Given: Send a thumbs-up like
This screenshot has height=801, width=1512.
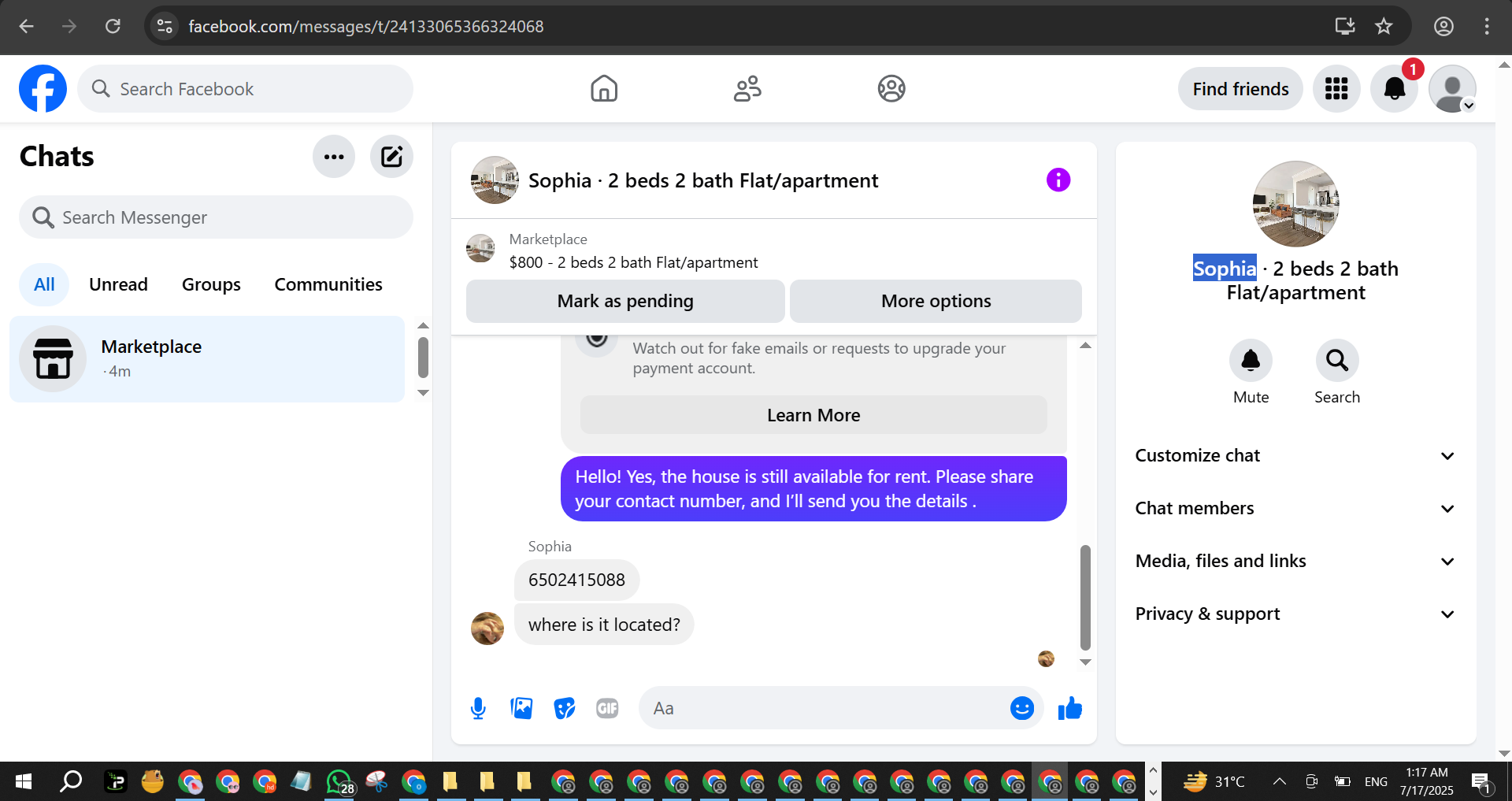Looking at the screenshot, I should click(x=1070, y=708).
